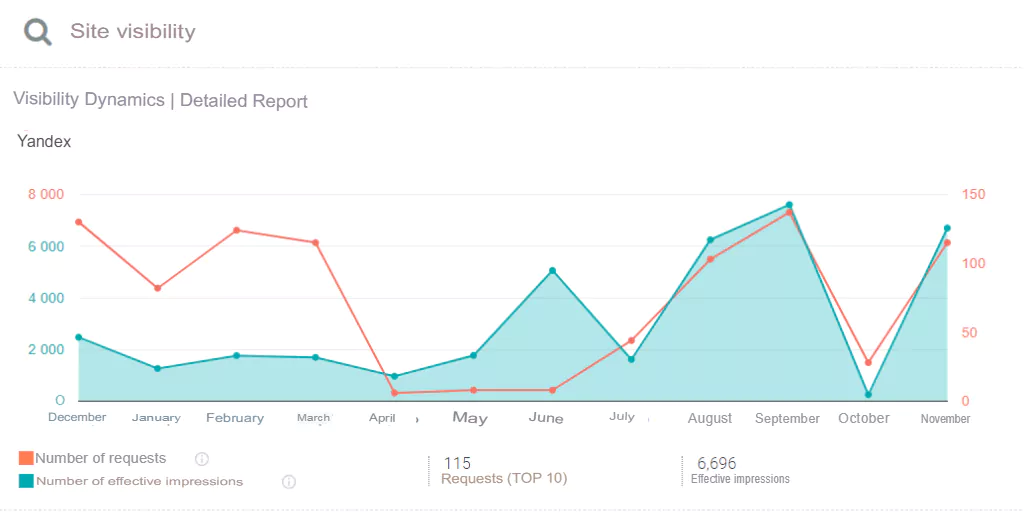Click the November axis label
The image size is (1024, 518).
pos(945,419)
